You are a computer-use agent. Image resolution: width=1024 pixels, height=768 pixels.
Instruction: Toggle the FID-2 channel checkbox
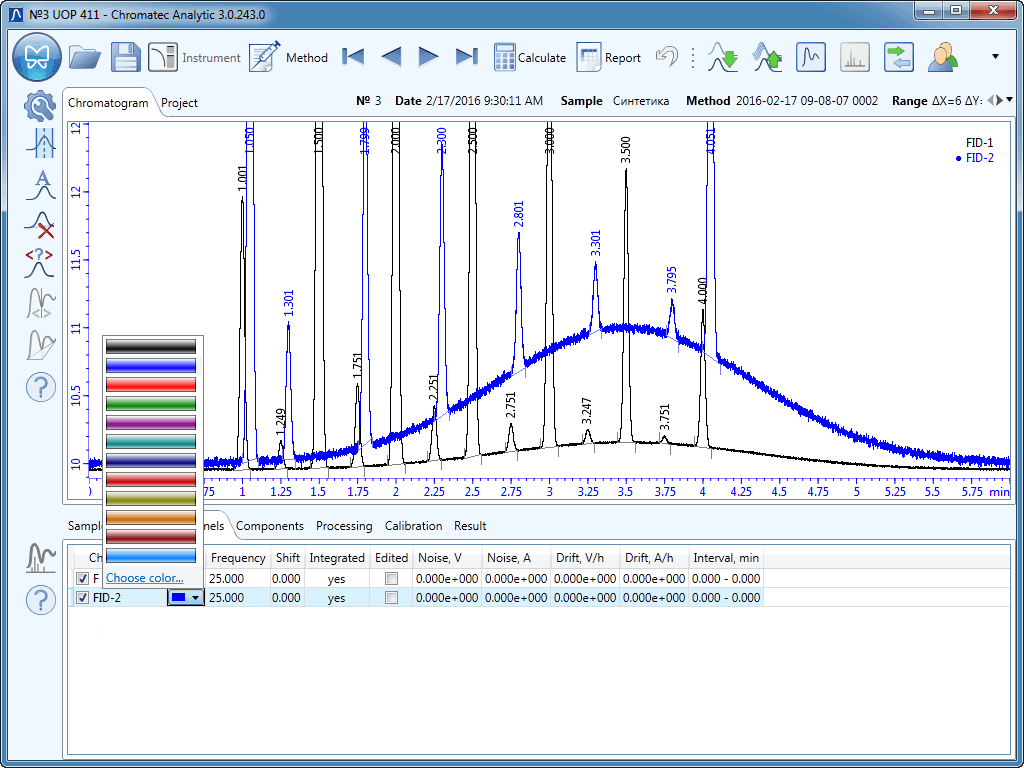click(82, 598)
